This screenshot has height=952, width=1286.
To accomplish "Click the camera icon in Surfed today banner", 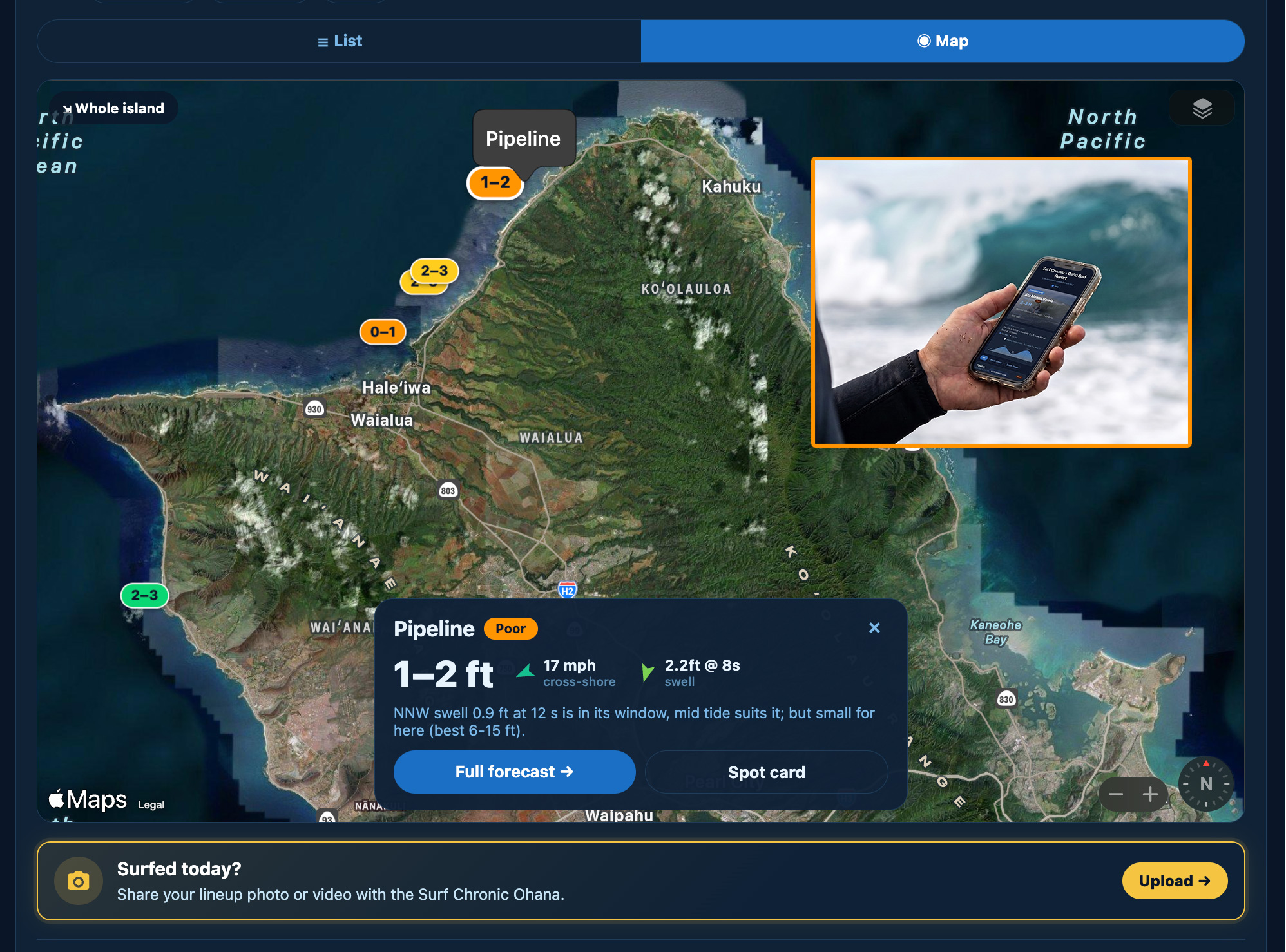I will 79,881.
